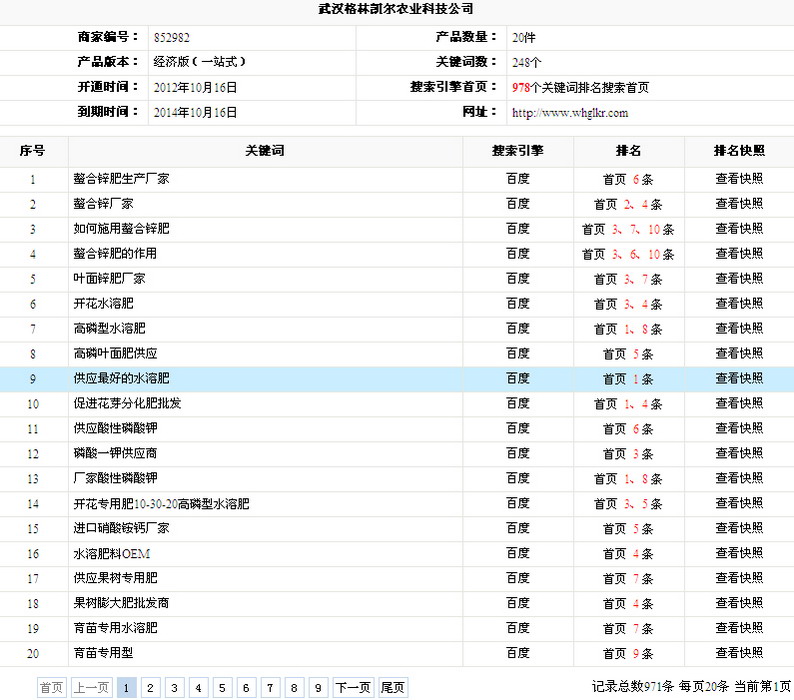Screen dimensions: 794x700
Task: Select keyword 开花专用肥10-30-20高磷型水溶肥
Action: coord(161,503)
